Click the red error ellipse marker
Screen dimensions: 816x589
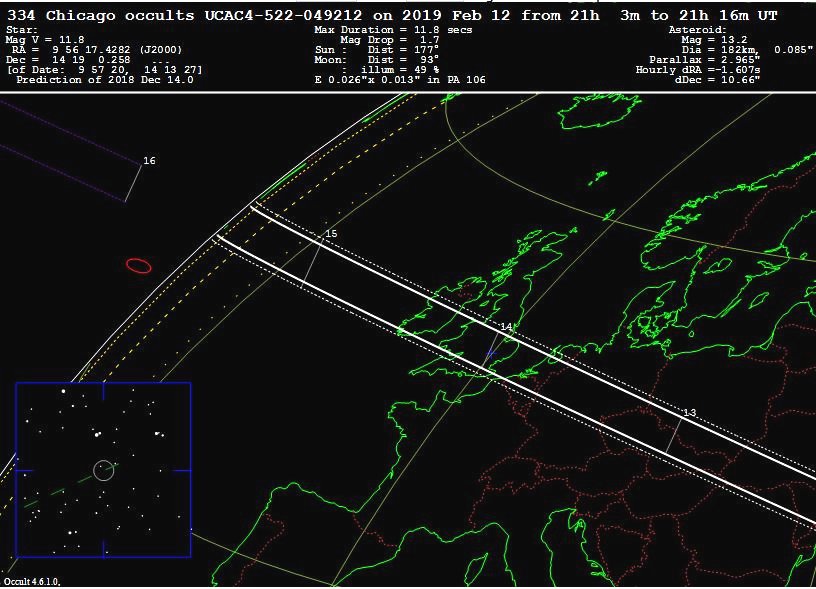(x=139, y=265)
